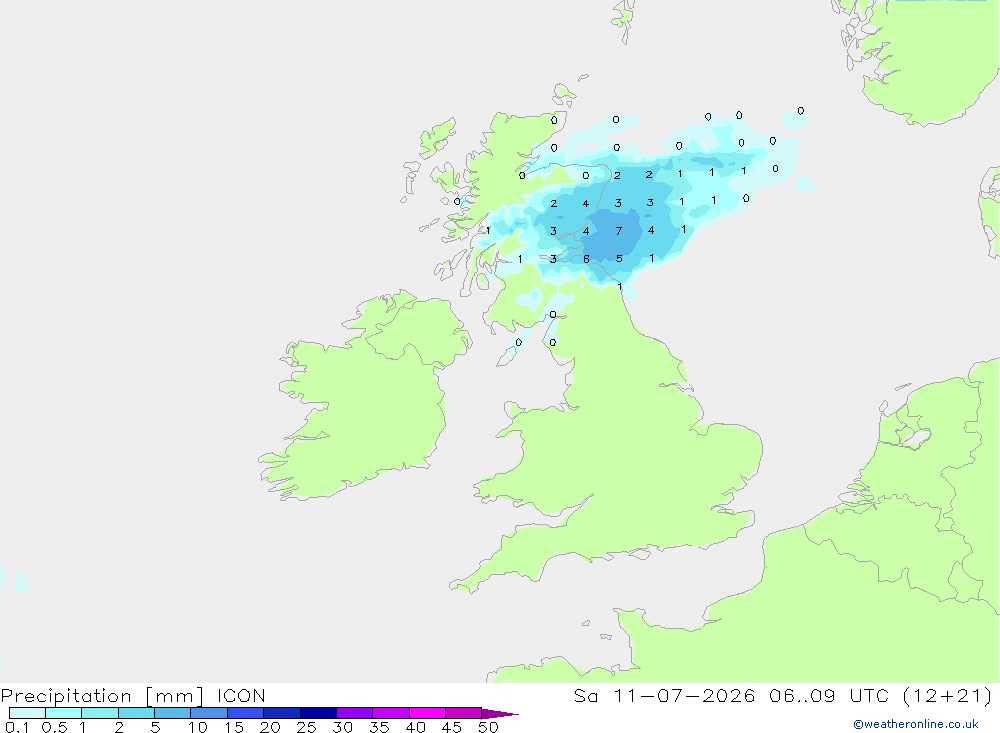Viewport: 1000px width, 733px height.
Task: Click the "20" legend scale label
Action: pos(270,727)
